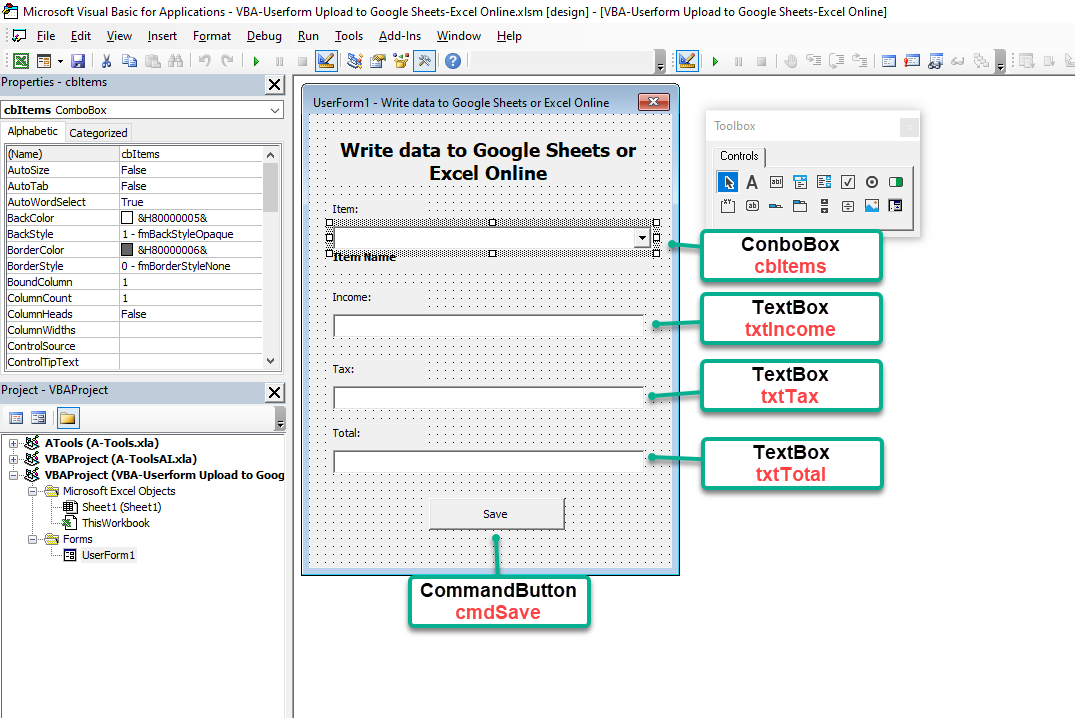Click the Income text box on form

pyautogui.click(x=489, y=325)
